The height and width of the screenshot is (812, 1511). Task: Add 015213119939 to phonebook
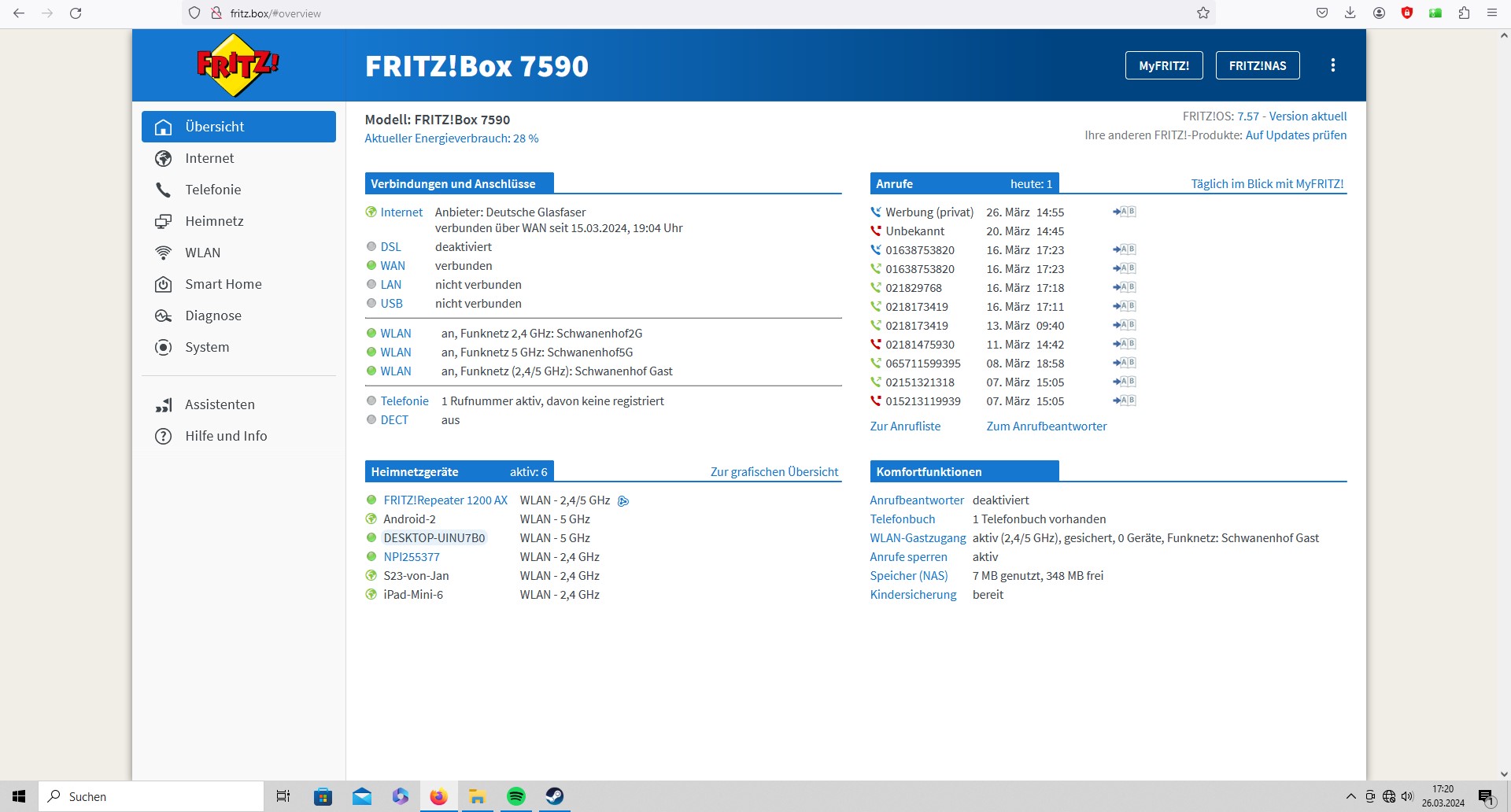(x=1124, y=400)
